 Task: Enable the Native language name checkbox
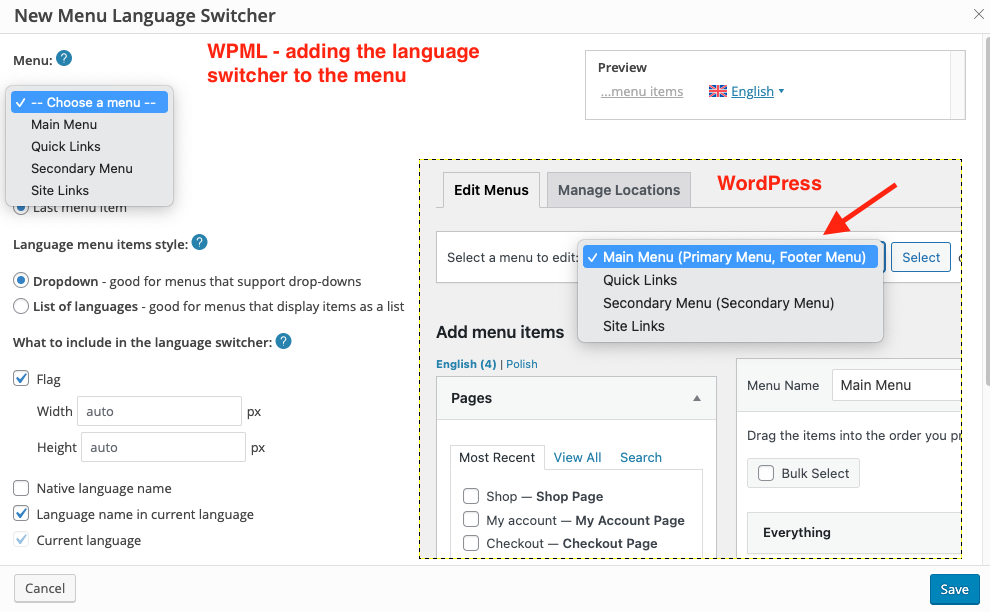[x=21, y=488]
